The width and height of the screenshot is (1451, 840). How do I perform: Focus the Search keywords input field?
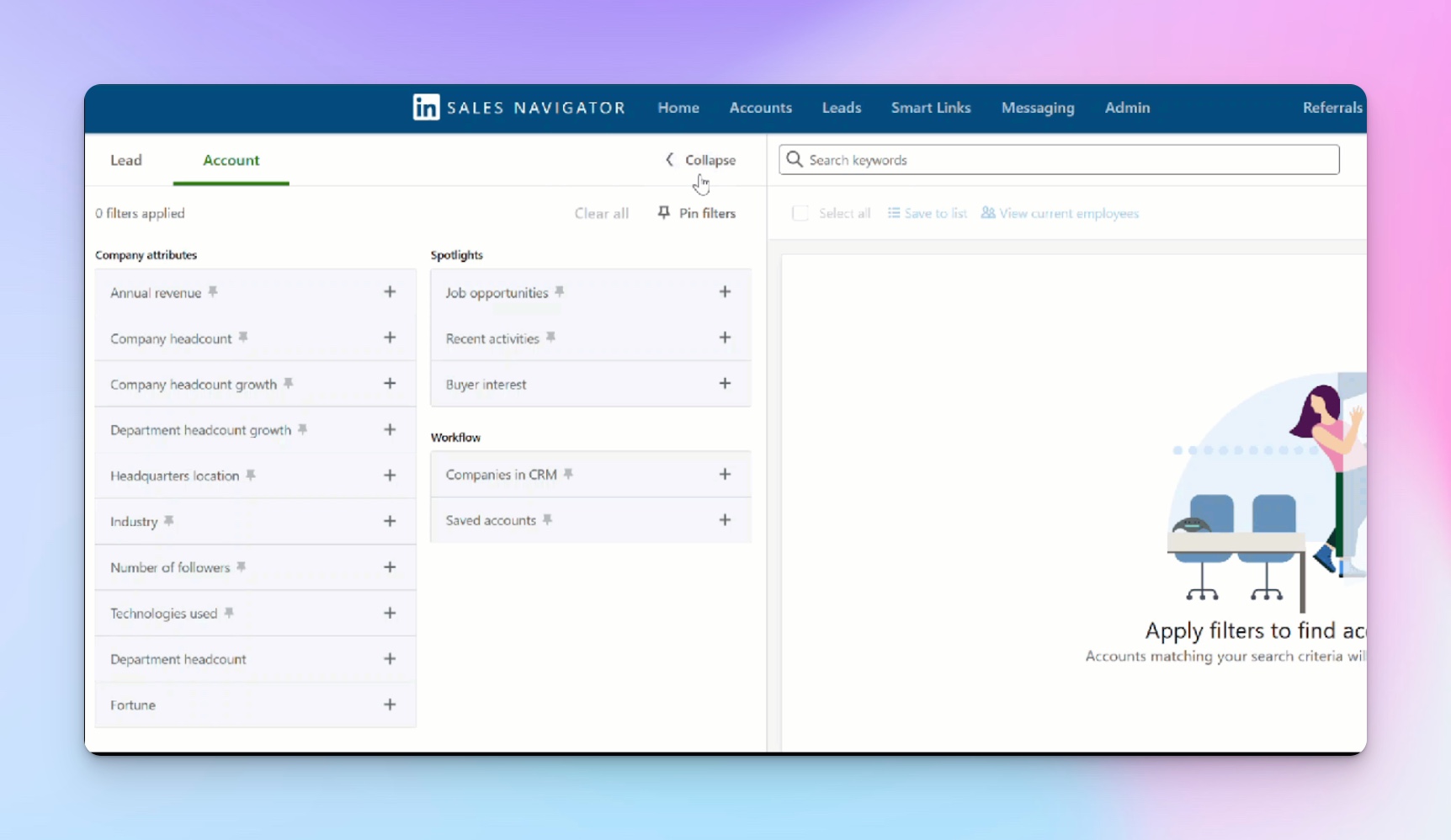[1059, 159]
